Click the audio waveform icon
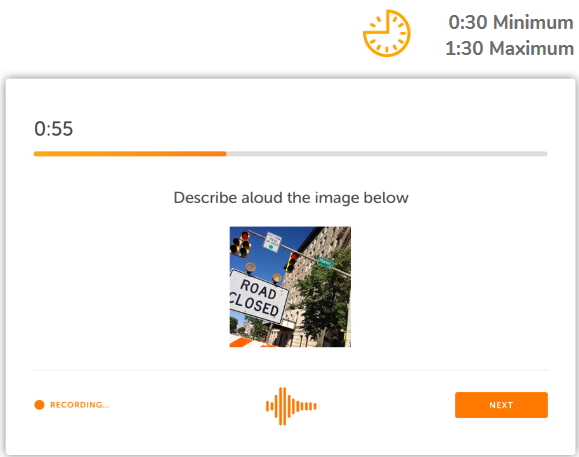Image resolution: width=579 pixels, height=457 pixels. click(x=291, y=406)
